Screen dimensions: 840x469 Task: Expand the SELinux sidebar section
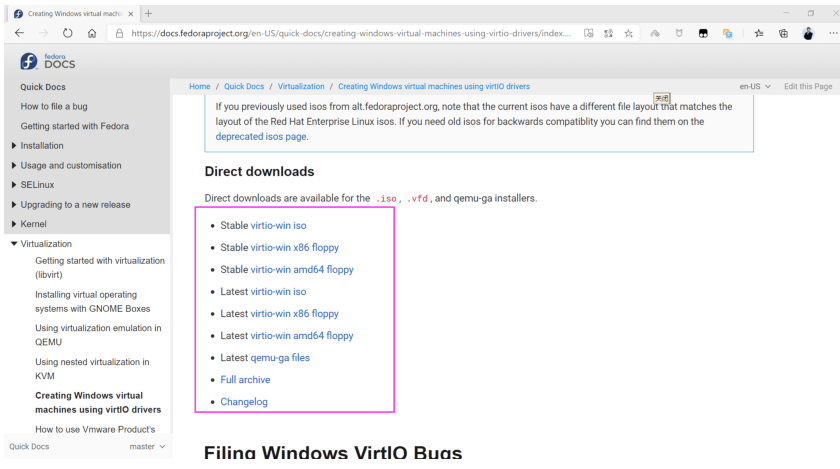point(14,184)
